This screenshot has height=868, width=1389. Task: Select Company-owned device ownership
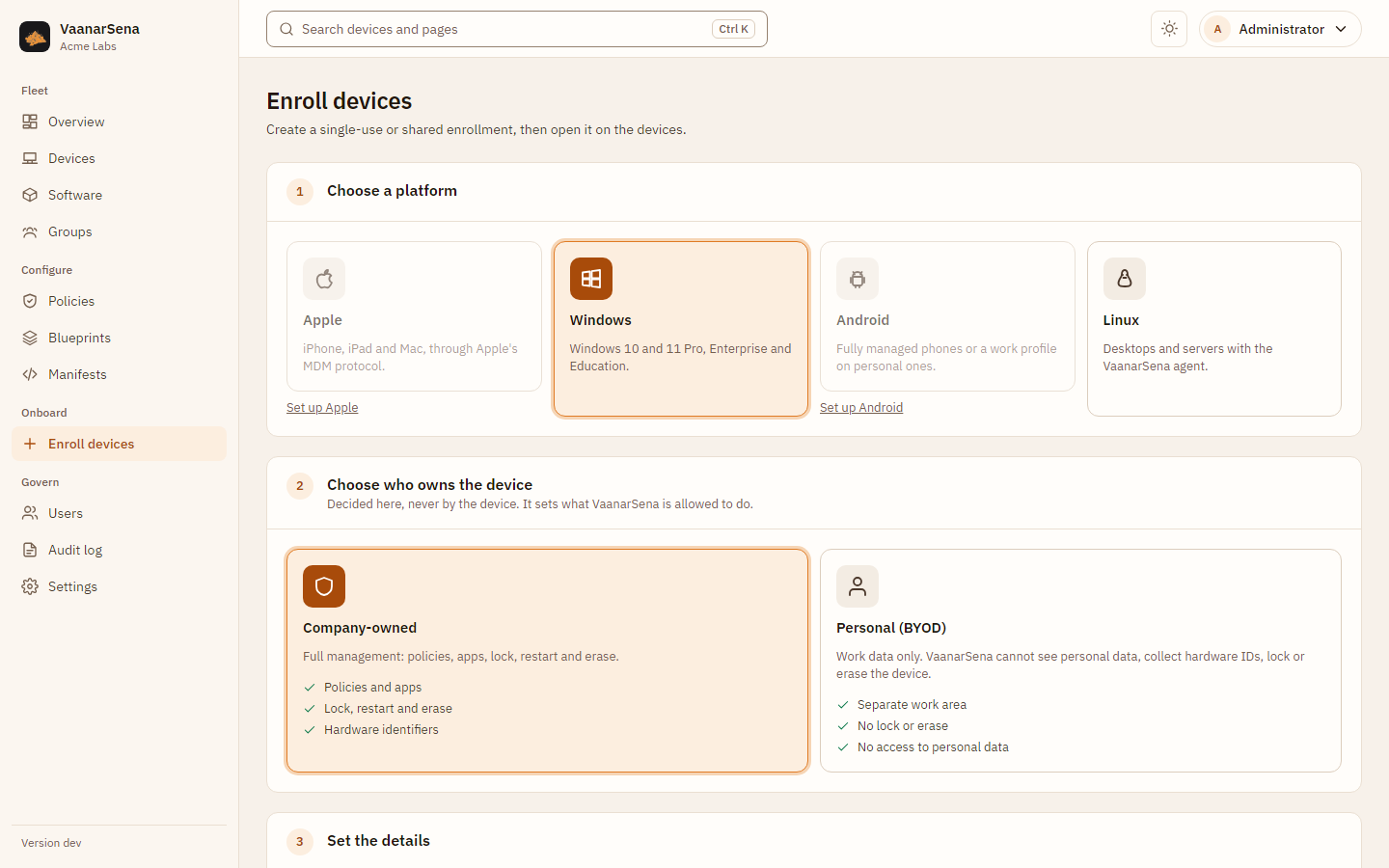click(x=547, y=661)
